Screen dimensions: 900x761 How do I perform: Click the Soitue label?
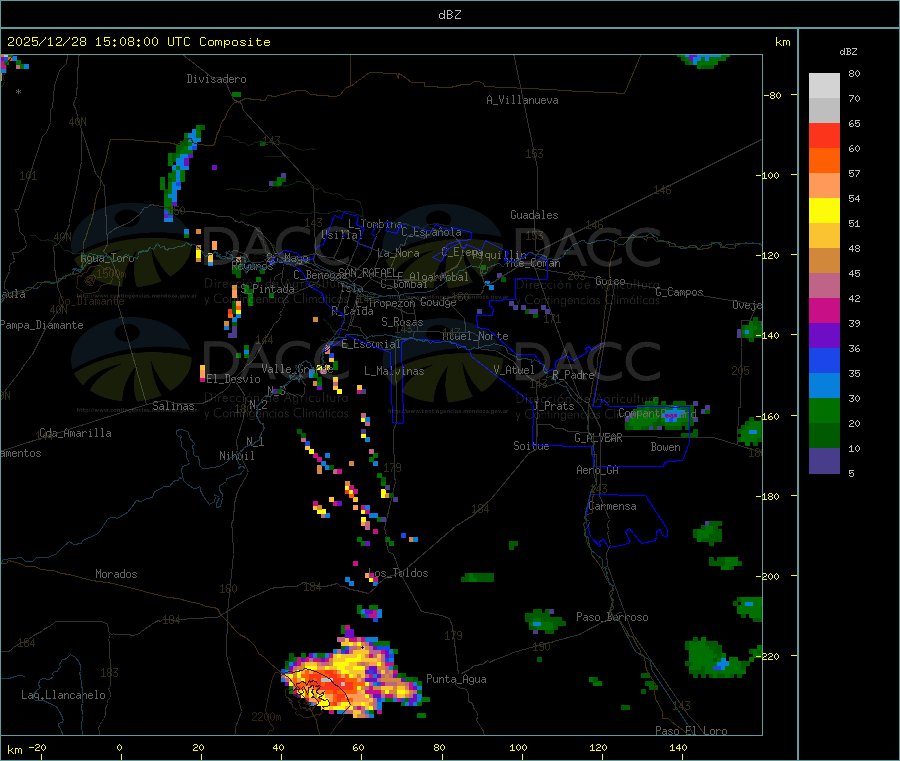click(532, 446)
